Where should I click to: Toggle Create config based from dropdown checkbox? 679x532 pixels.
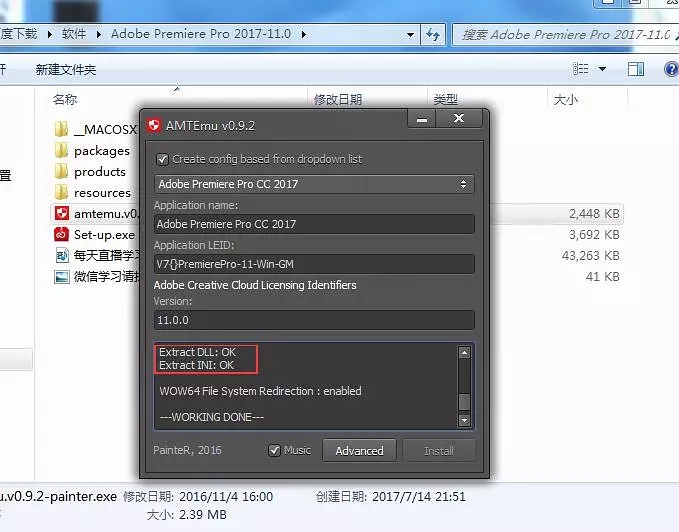(x=162, y=159)
